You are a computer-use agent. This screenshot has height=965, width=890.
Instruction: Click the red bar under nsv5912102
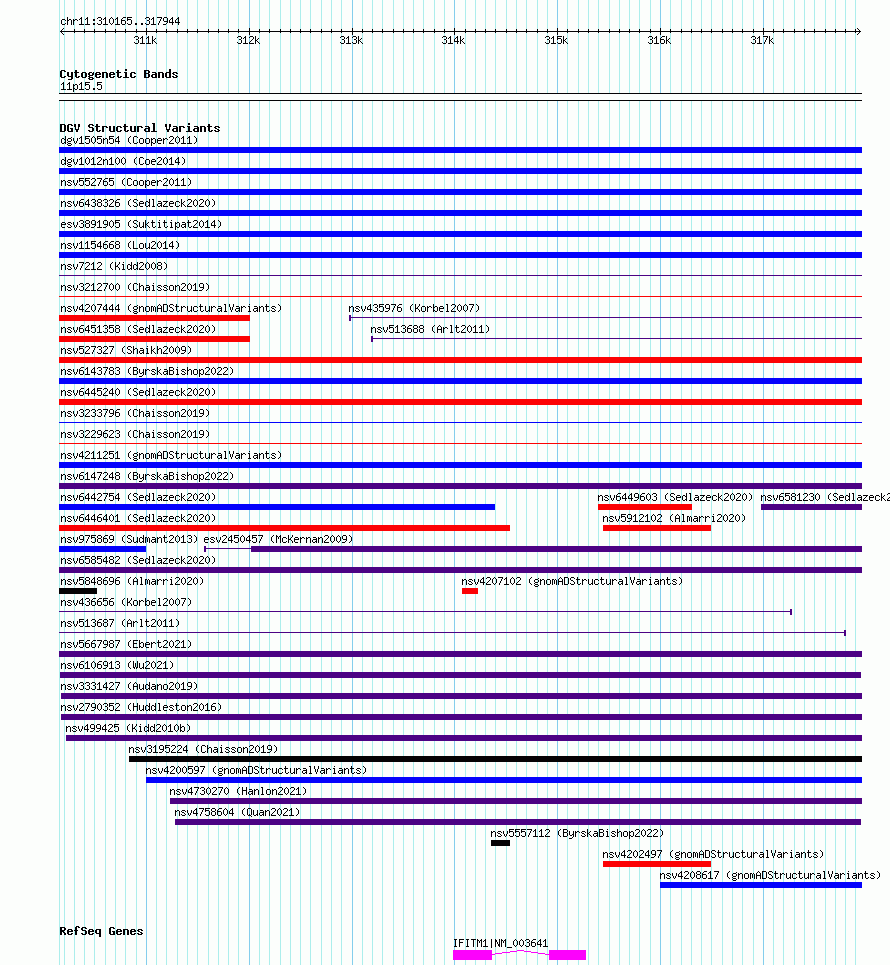click(x=657, y=528)
